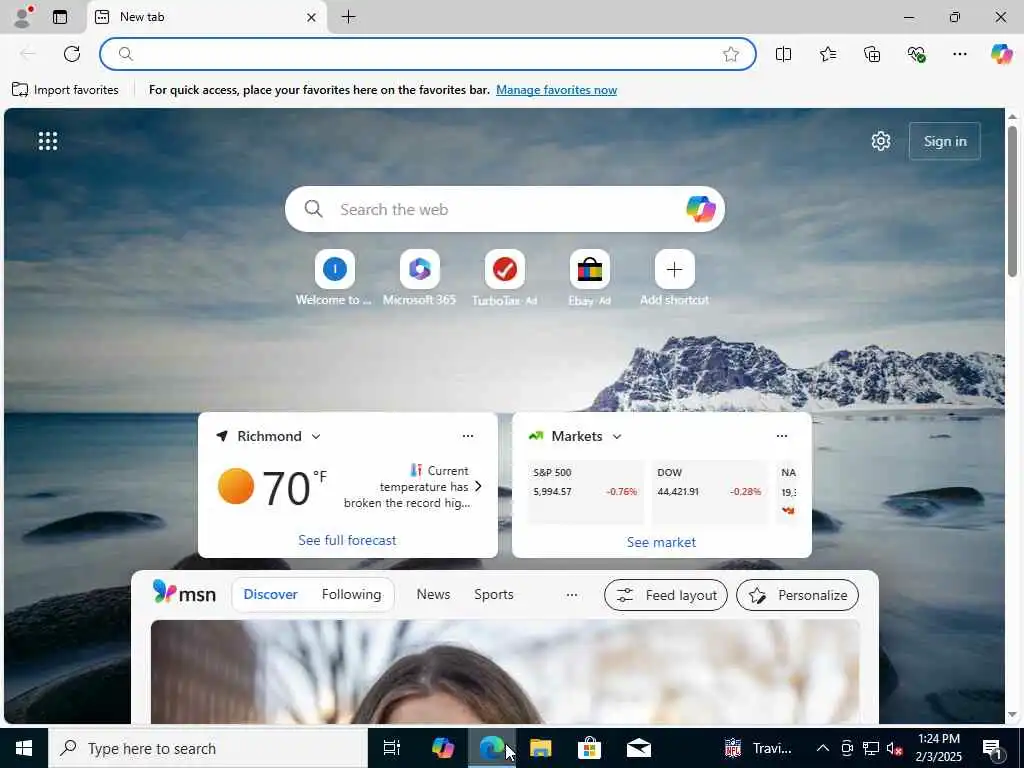This screenshot has height=768, width=1024.
Task: Open Copilot icon in search box
Action: 701,209
